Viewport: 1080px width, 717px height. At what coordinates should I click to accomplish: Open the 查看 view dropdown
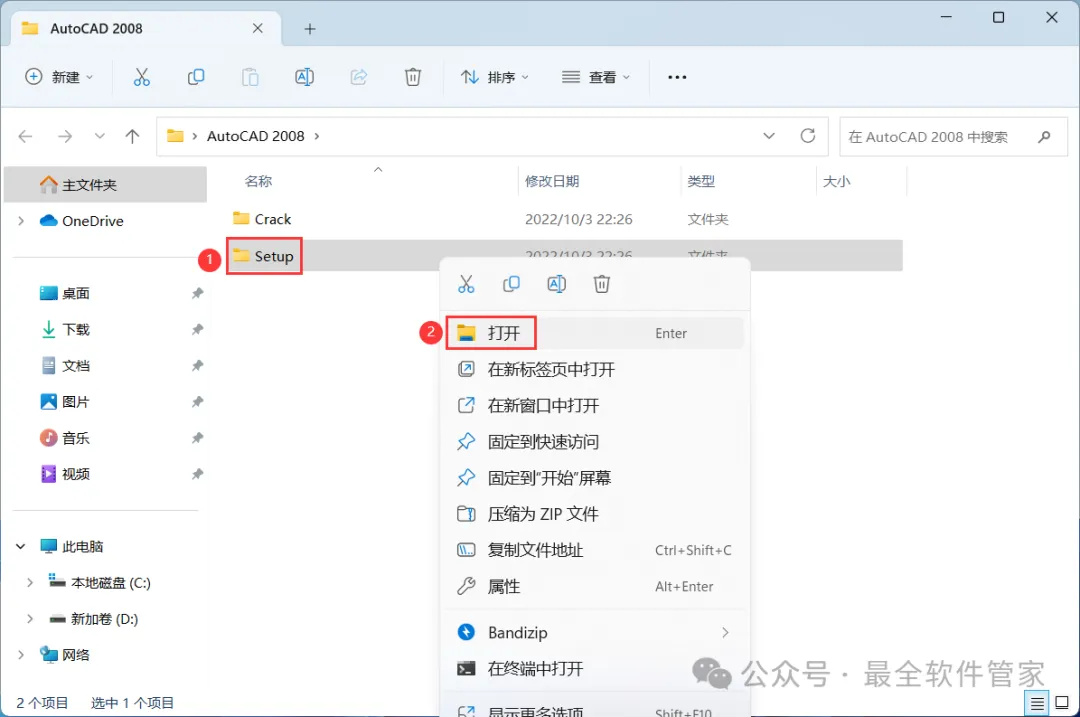[596, 77]
